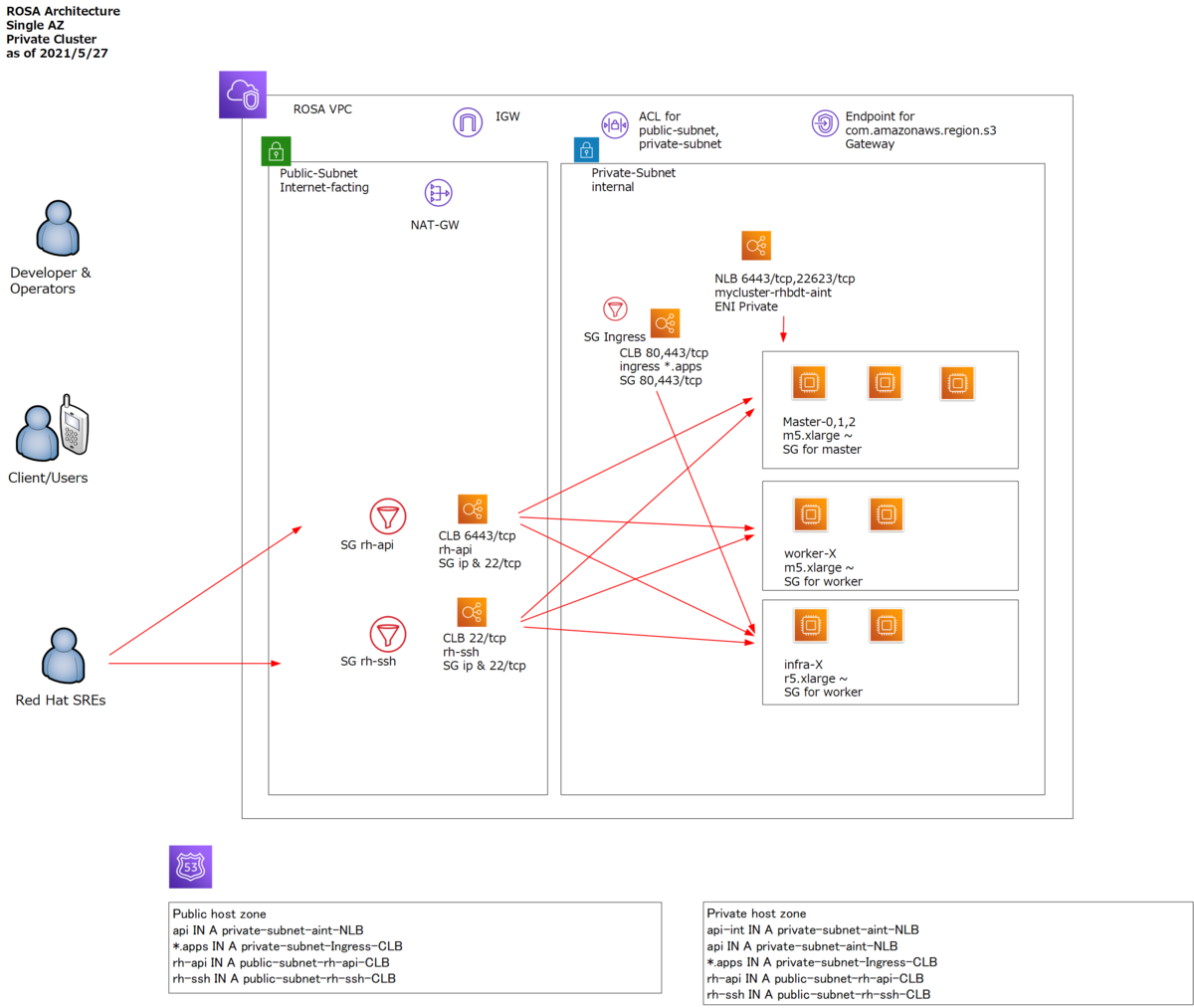Select the "Public host zone" heading
1194x1008 pixels.
click(220, 913)
